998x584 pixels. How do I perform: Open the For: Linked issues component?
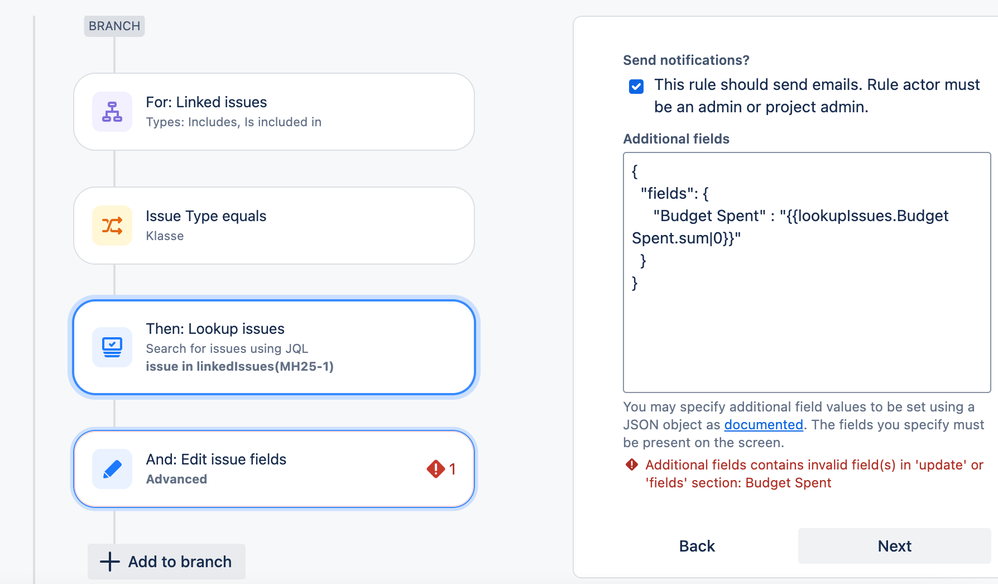(274, 112)
